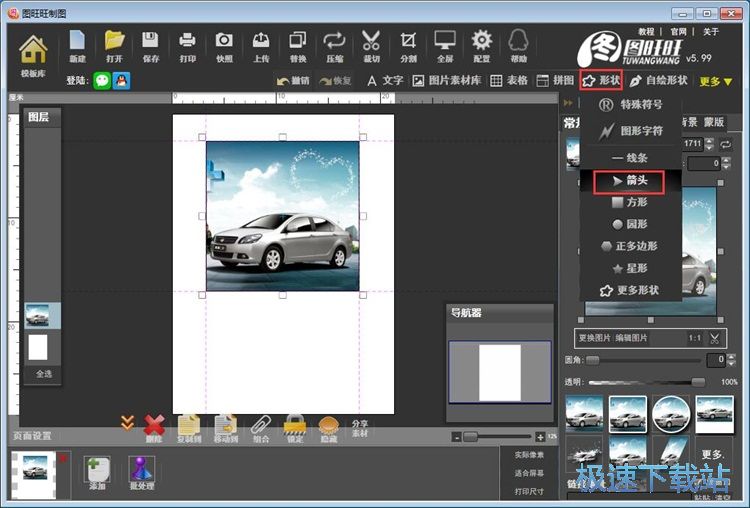
Task: Click the 更换图片 replace image button
Action: (x=595, y=338)
